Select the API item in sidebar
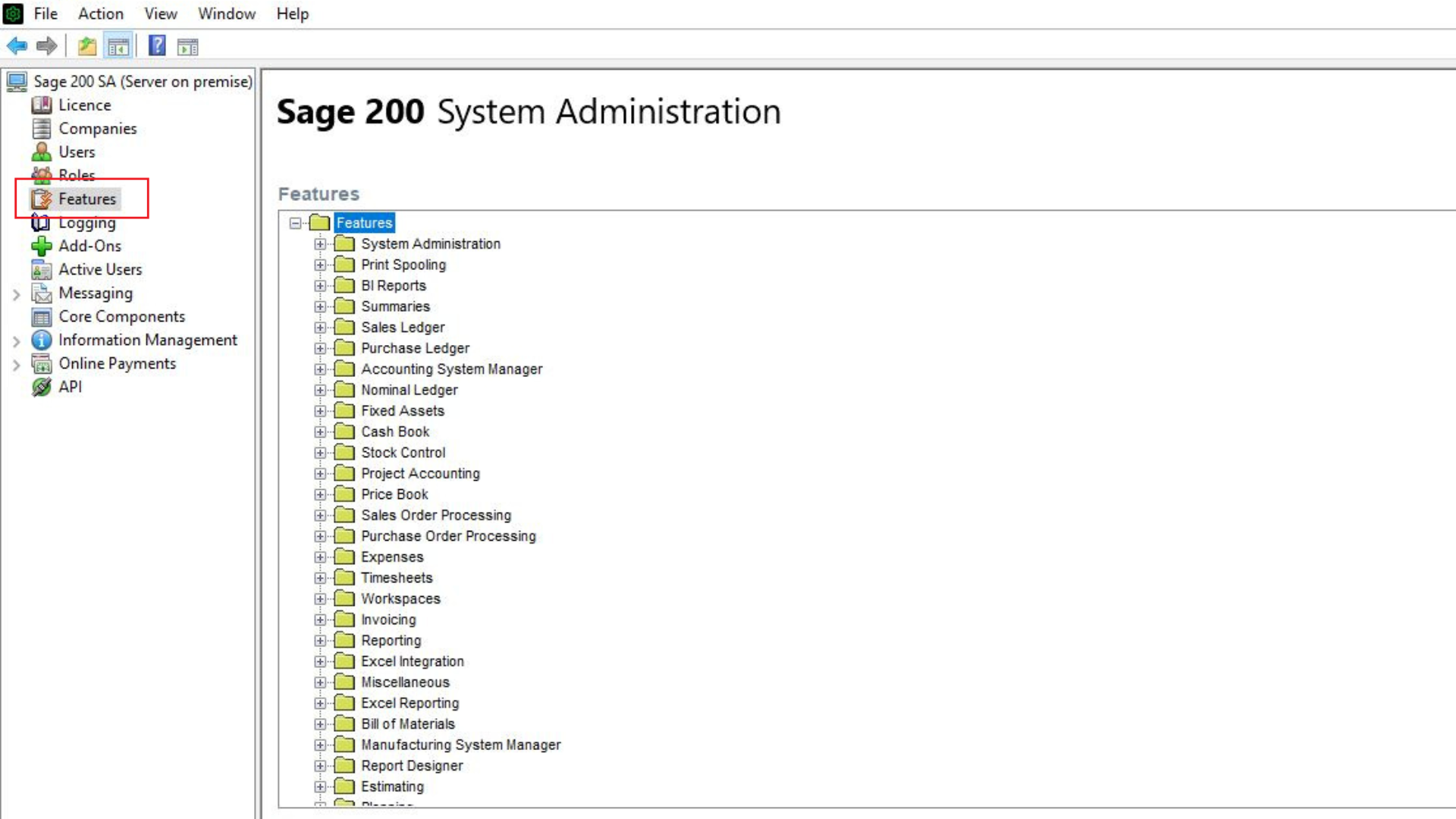Screen dimensions: 1456x819 point(70,387)
